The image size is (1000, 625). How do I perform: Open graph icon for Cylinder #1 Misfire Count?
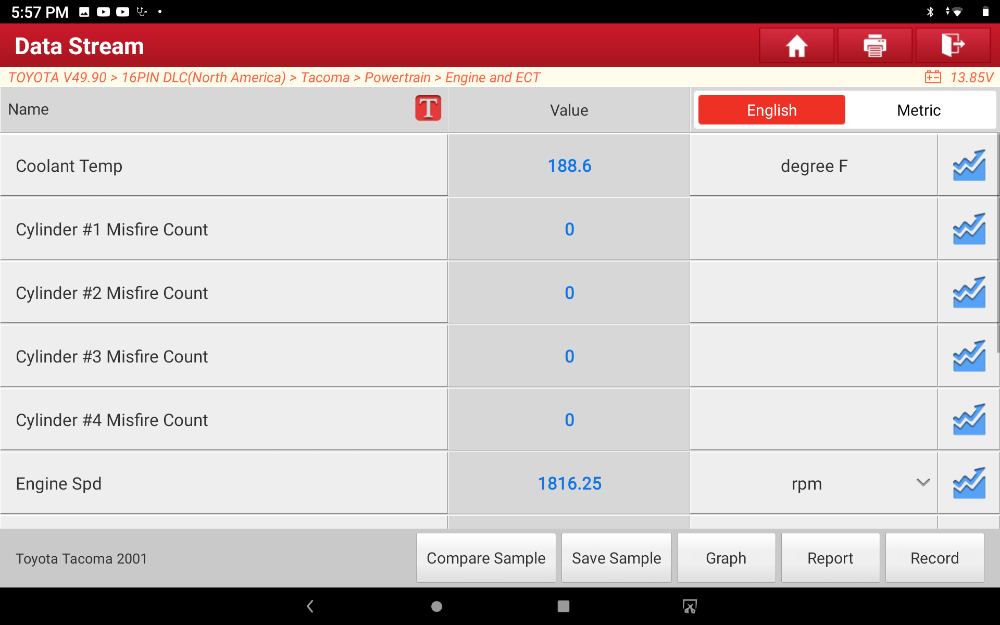tap(969, 230)
